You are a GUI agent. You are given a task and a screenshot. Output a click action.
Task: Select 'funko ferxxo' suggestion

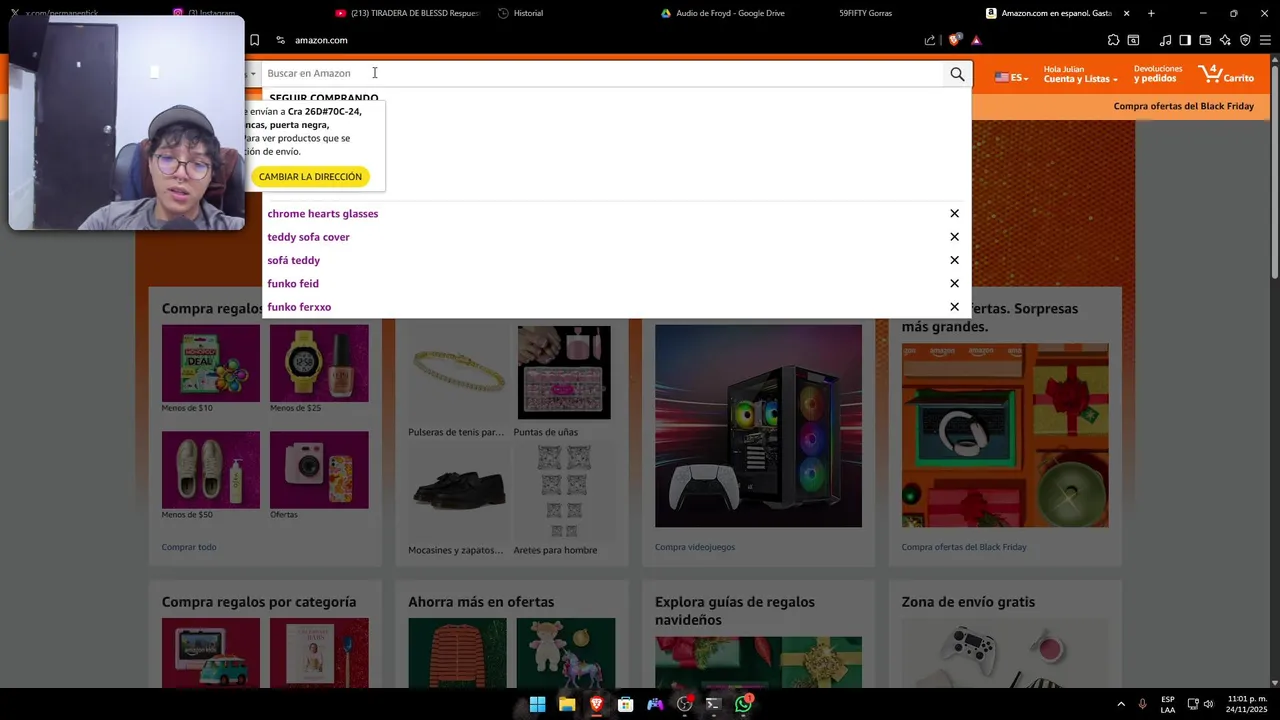(x=299, y=307)
